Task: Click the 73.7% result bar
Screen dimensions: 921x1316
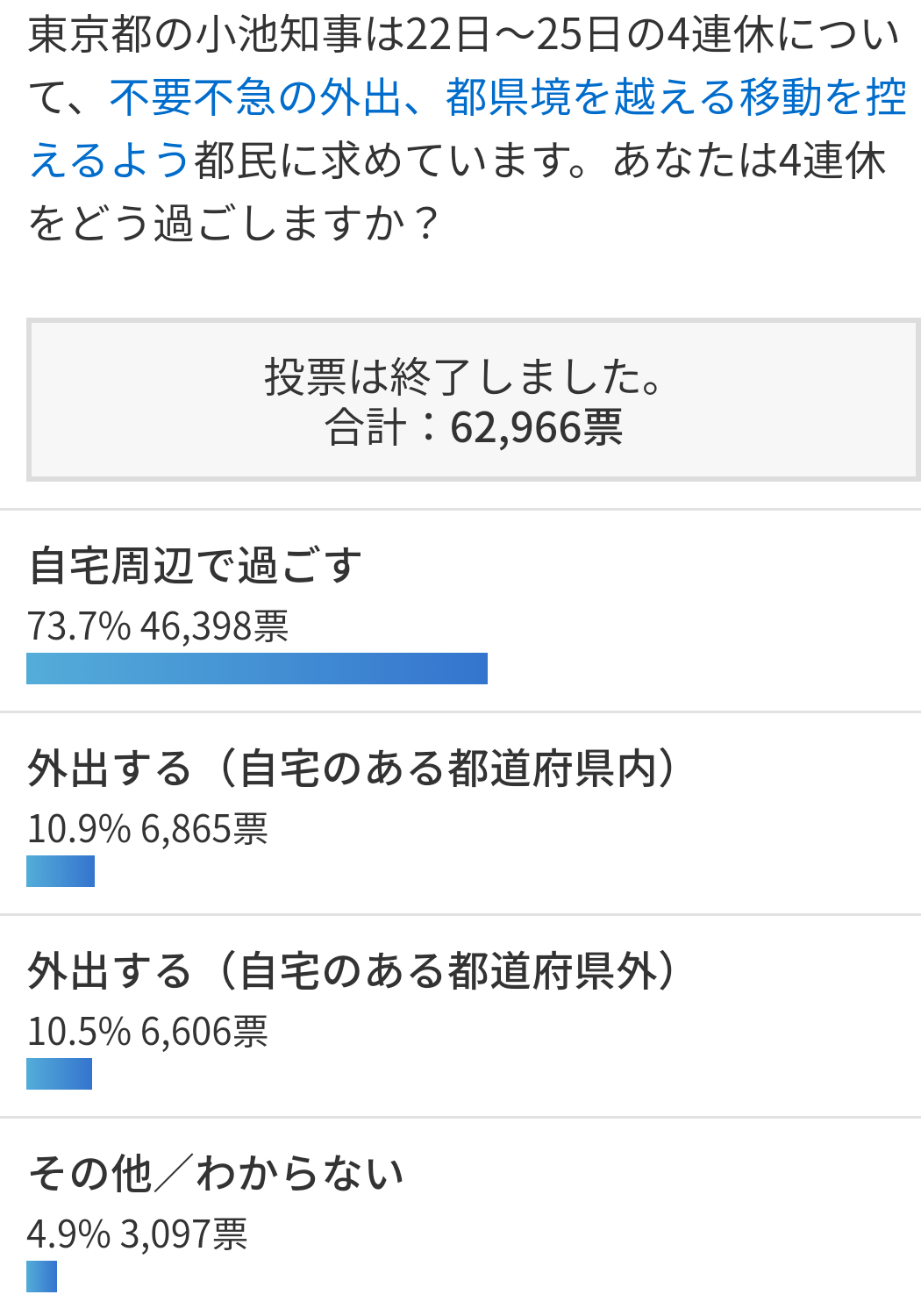Action: pos(257,669)
